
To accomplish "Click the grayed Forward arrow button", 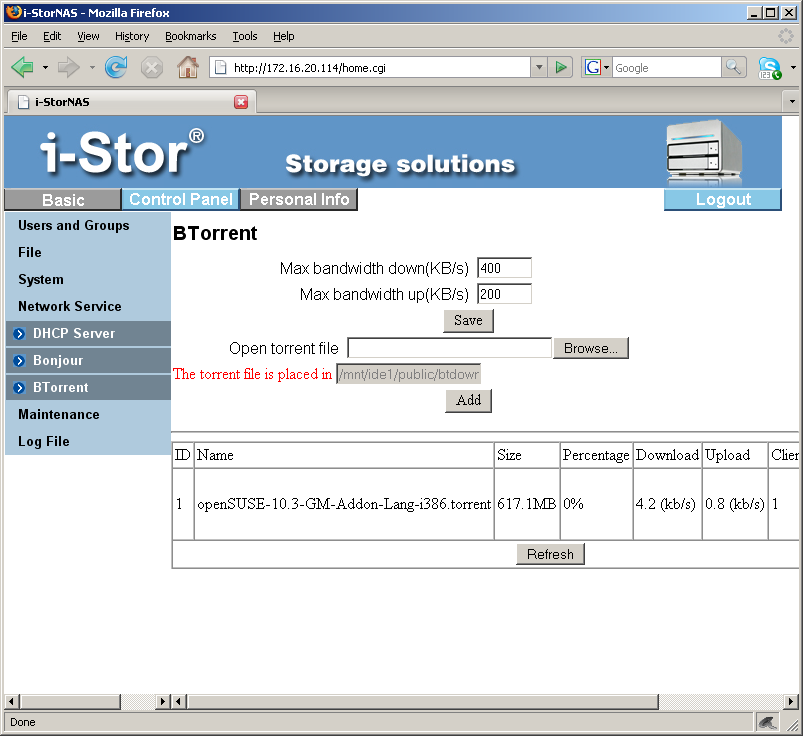I will [x=69, y=67].
